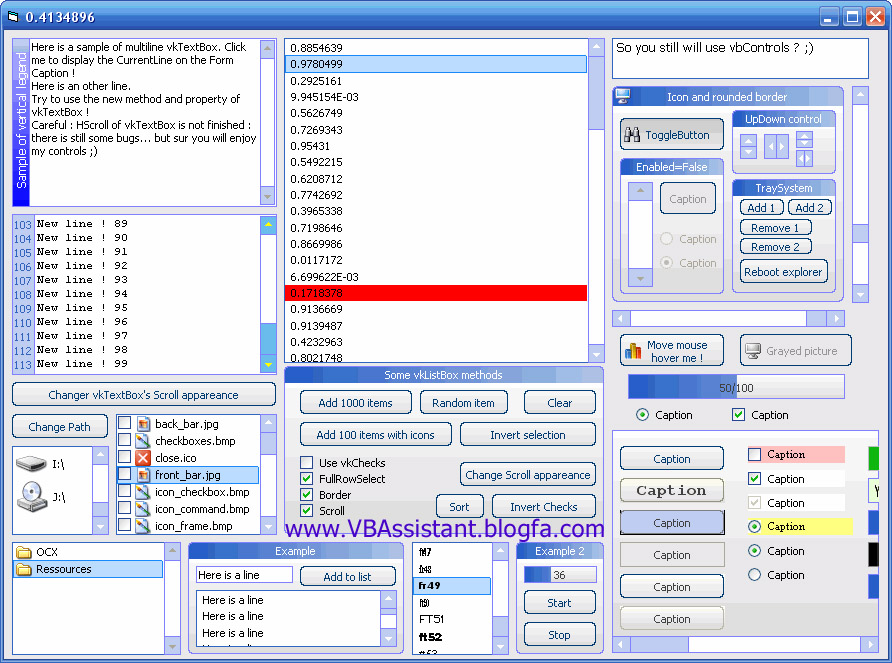Select the Ressources folder in the tree
Image resolution: width=892 pixels, height=663 pixels.
point(63,569)
